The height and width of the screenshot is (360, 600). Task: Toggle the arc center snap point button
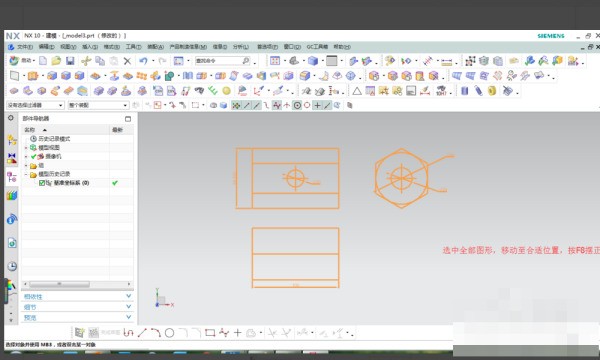click(297, 105)
